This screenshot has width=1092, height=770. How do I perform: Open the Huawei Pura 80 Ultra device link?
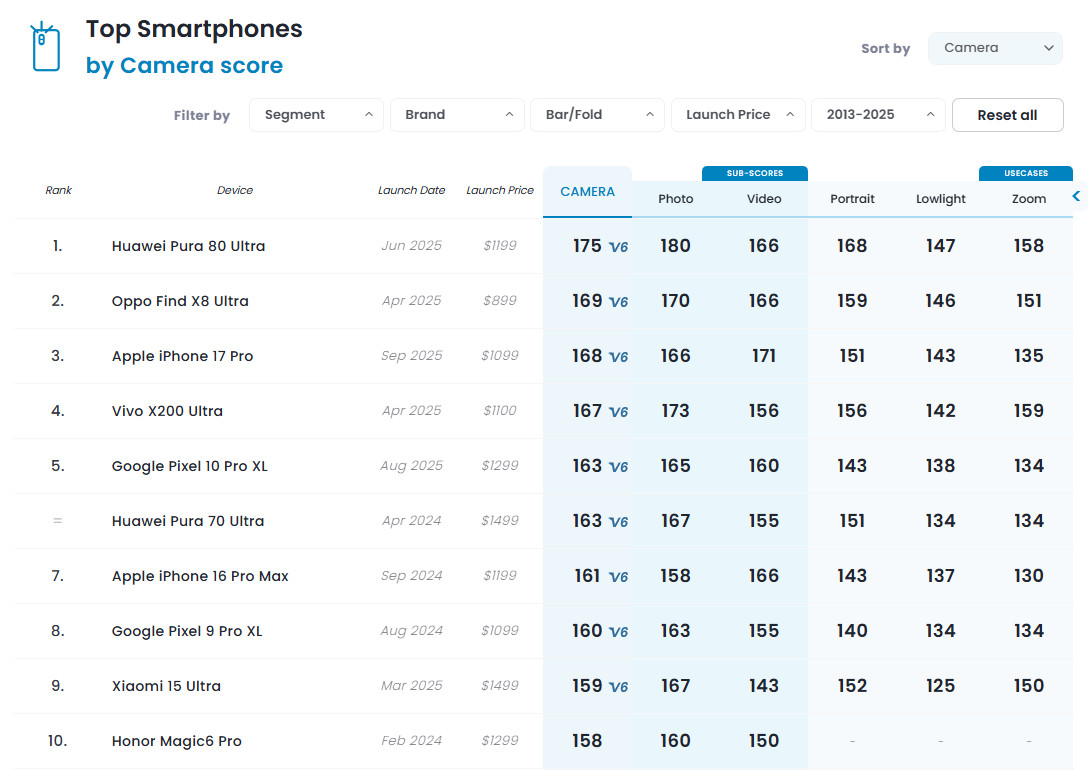tap(188, 246)
